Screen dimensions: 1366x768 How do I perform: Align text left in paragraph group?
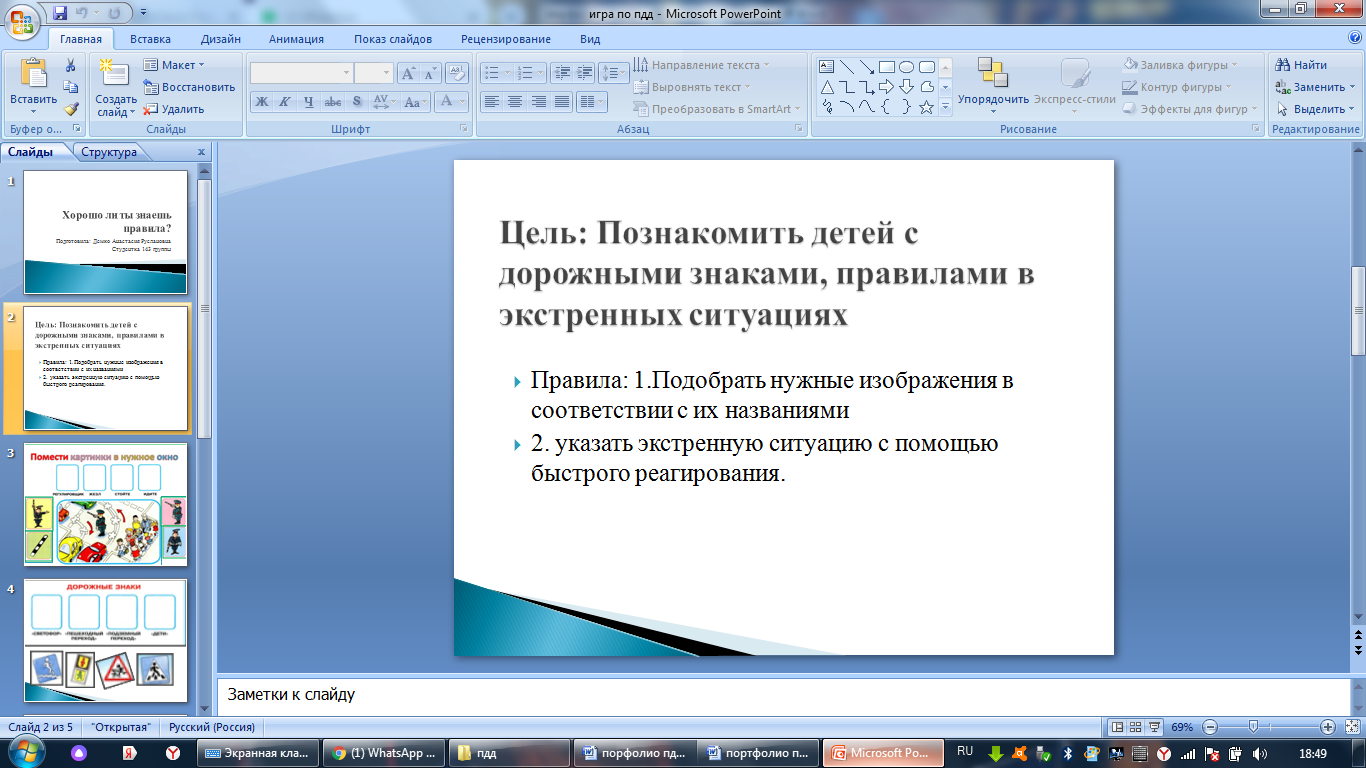click(491, 101)
